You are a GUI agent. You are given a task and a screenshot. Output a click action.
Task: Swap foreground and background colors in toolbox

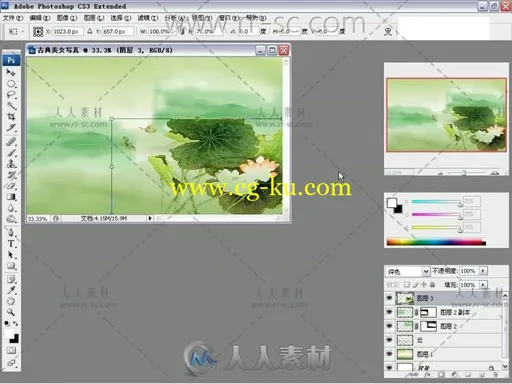[x=15, y=323]
